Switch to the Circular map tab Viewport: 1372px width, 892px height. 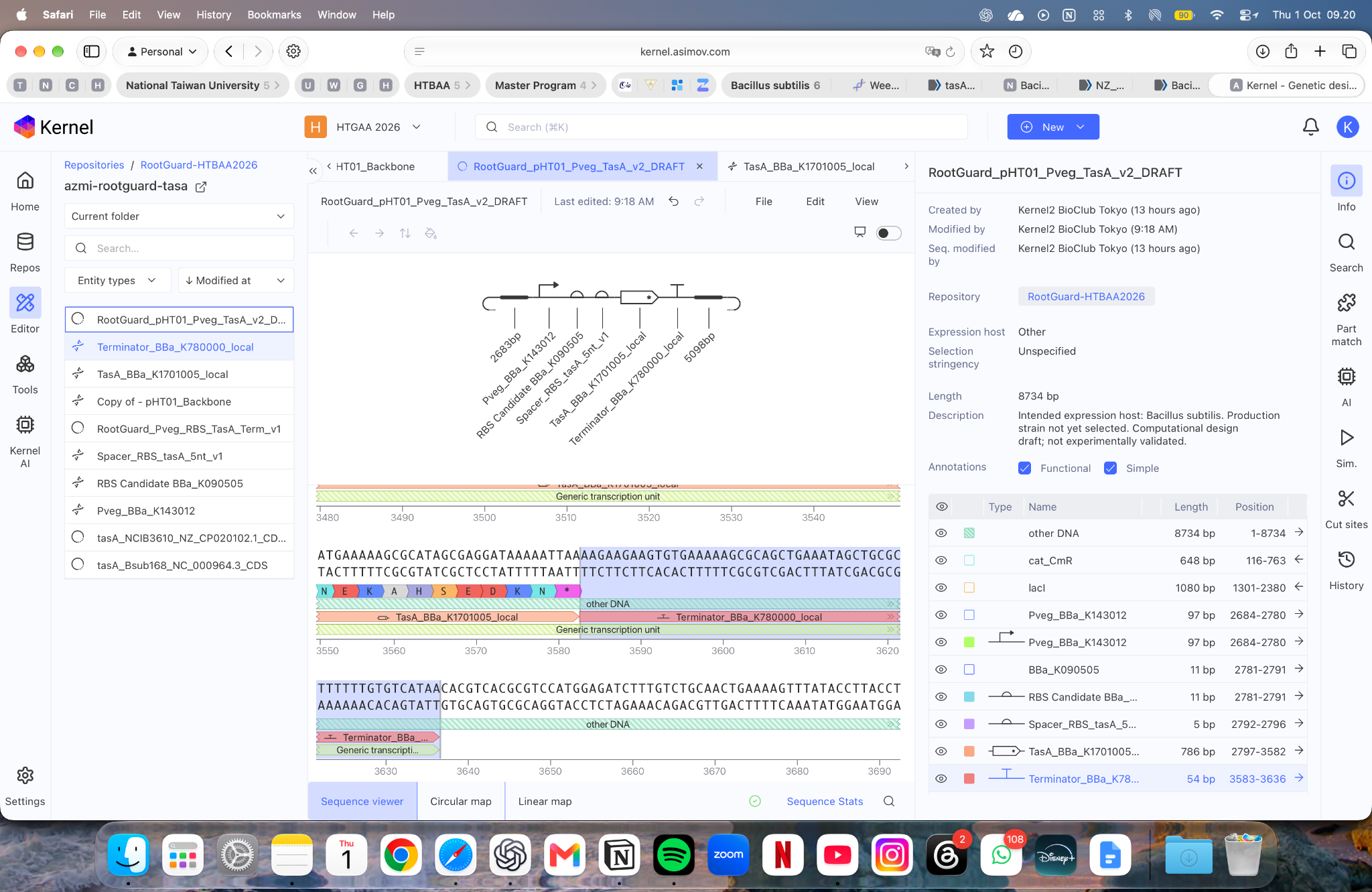(x=461, y=801)
